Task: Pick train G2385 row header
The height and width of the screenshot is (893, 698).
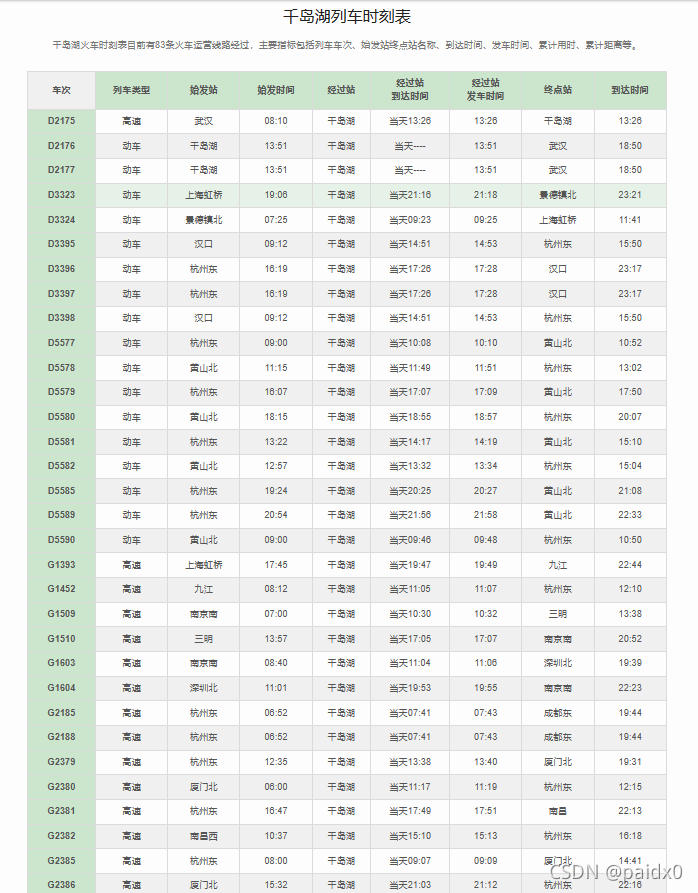Action: pyautogui.click(x=61, y=861)
